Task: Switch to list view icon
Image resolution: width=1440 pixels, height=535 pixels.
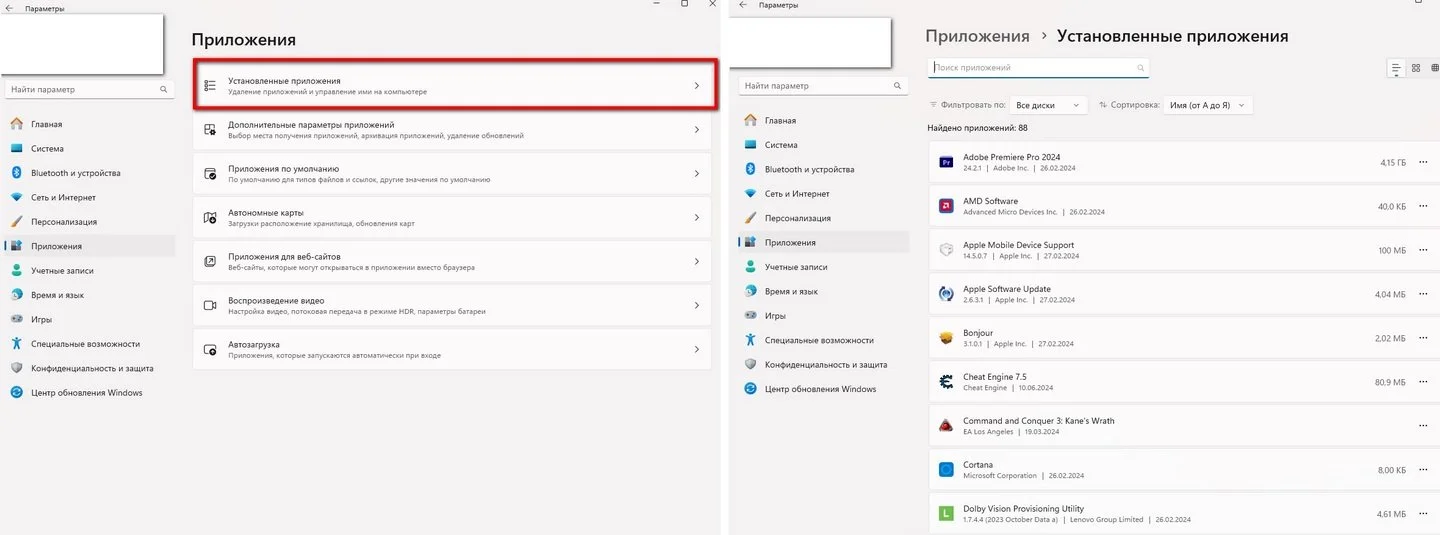Action: (x=1396, y=68)
